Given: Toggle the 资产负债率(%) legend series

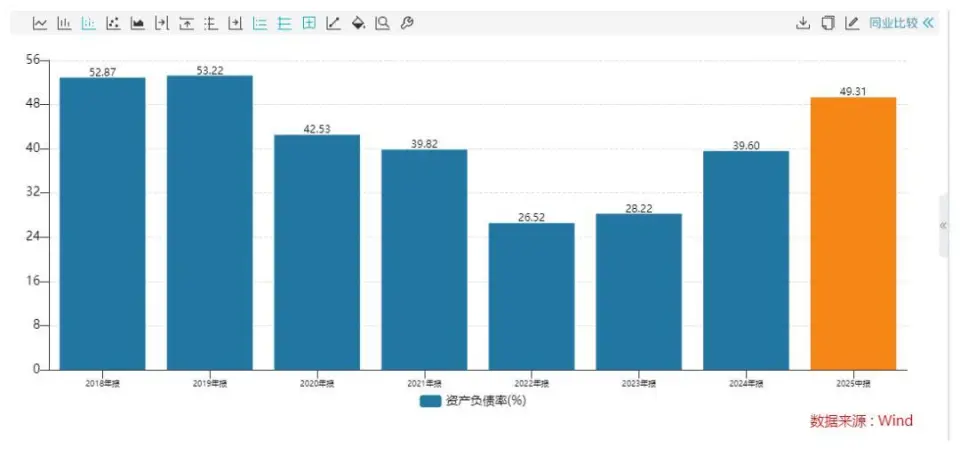Looking at the screenshot, I should coord(473,401).
